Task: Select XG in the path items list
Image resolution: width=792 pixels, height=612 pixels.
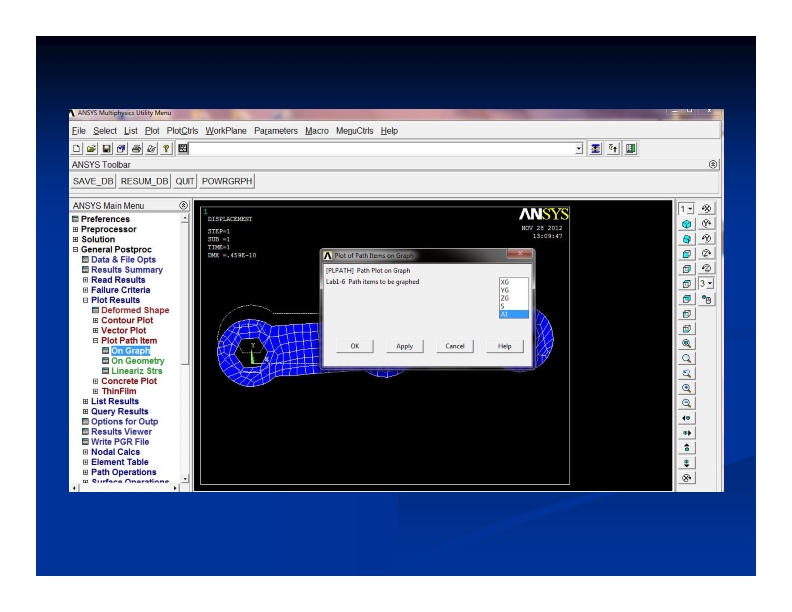Action: [x=513, y=282]
